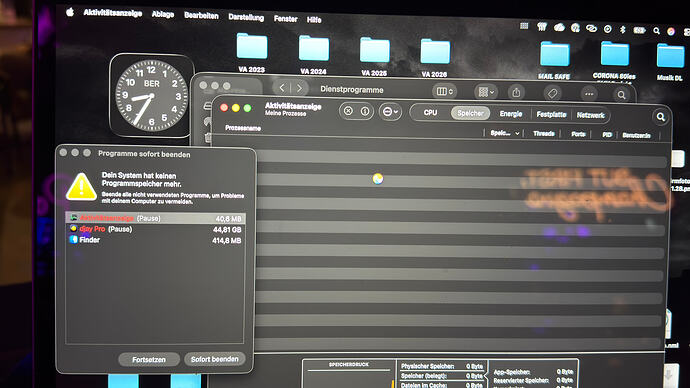Select djay Pro (Pause) in the list
The image size is (690, 388).
(155, 229)
